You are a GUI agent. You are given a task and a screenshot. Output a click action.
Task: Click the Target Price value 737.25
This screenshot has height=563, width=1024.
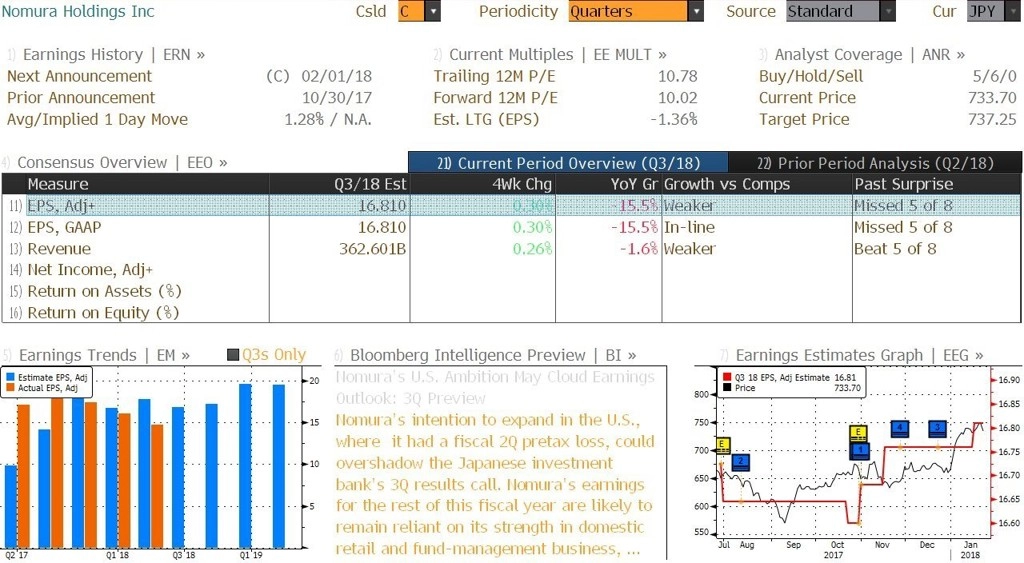coord(992,120)
